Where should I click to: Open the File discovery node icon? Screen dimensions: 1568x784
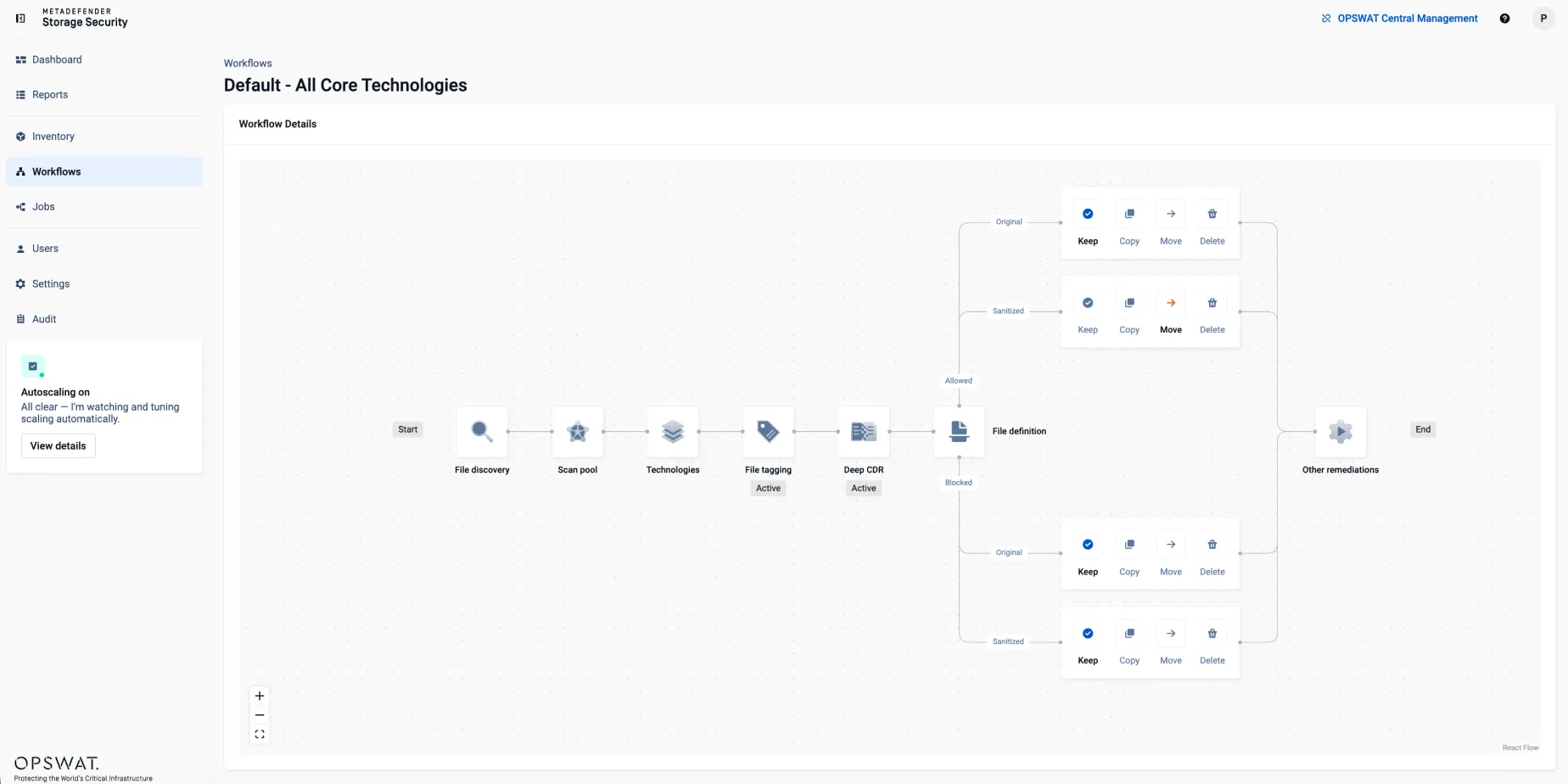(482, 431)
